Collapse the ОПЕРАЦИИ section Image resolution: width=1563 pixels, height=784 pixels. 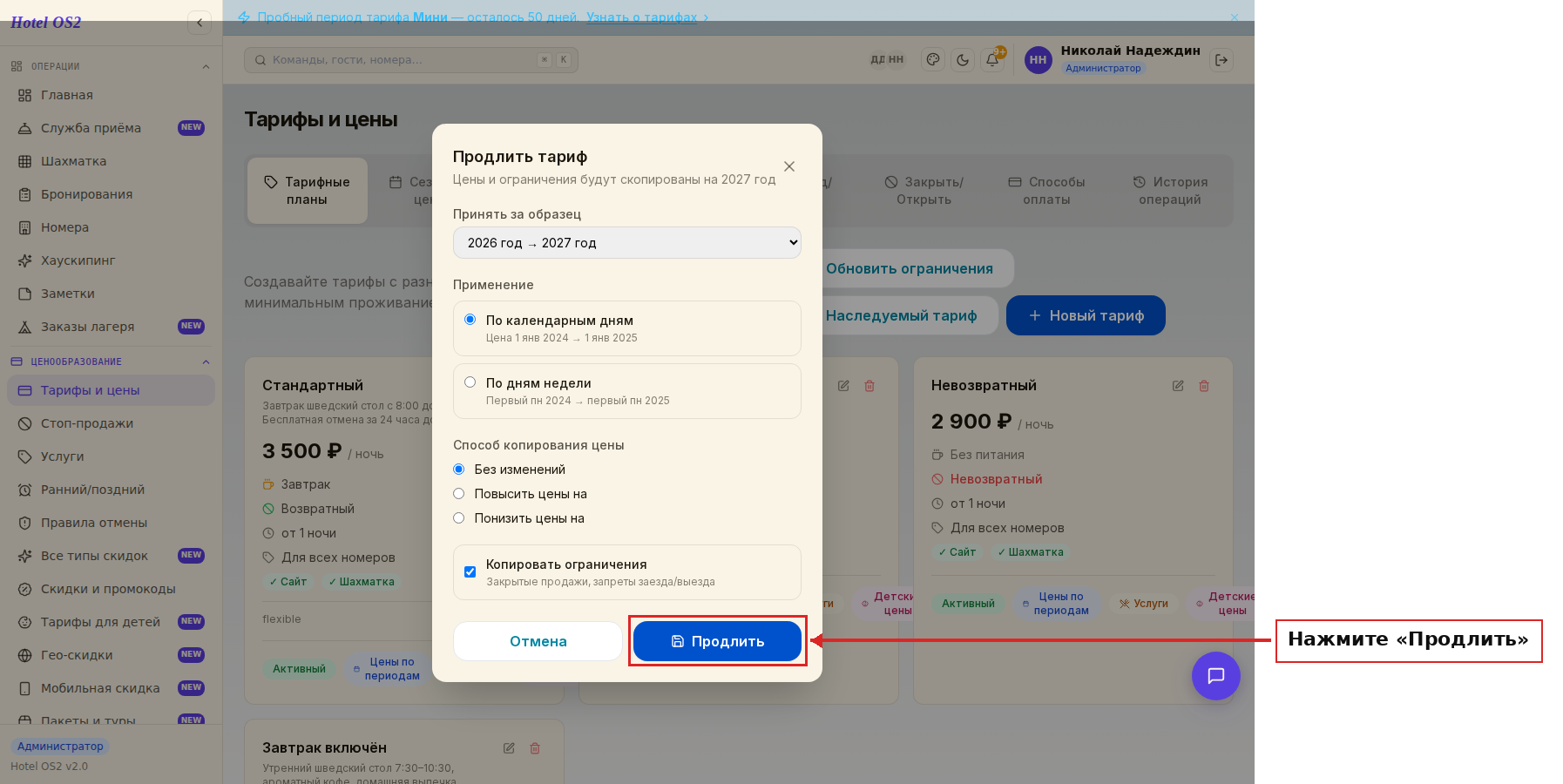[x=206, y=66]
